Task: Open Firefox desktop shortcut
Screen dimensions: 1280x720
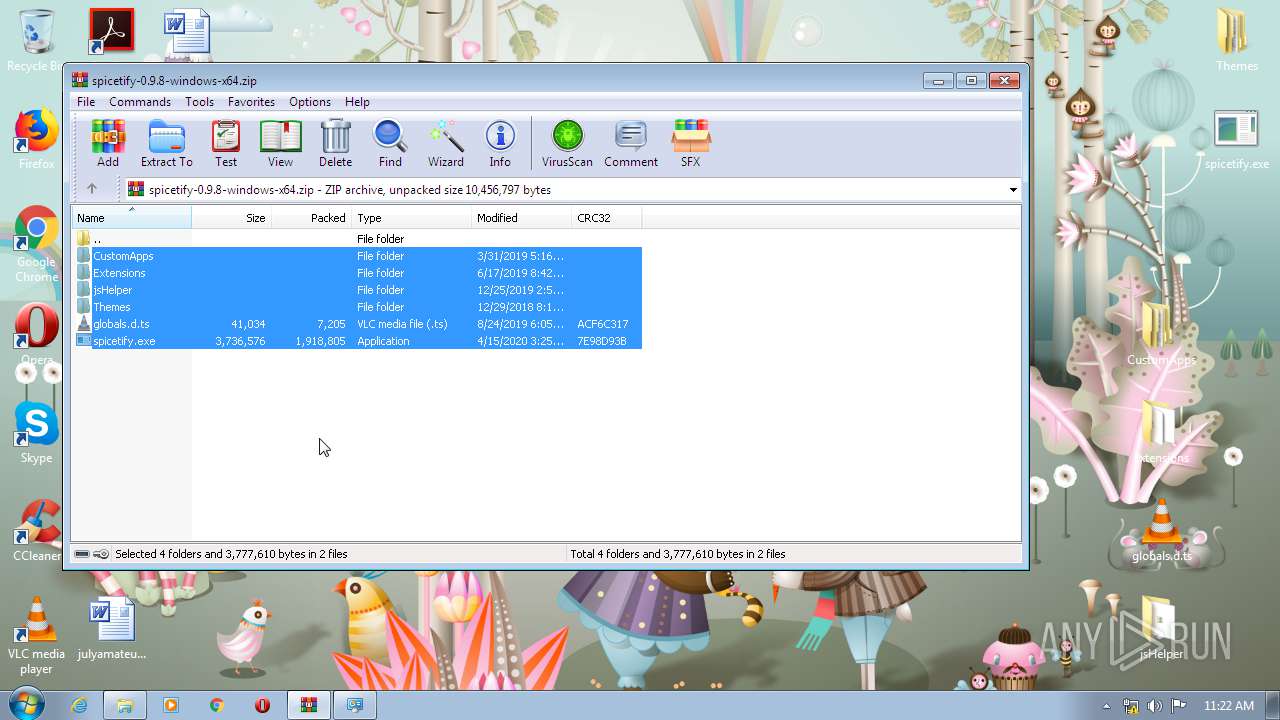Action: pyautogui.click(x=36, y=140)
